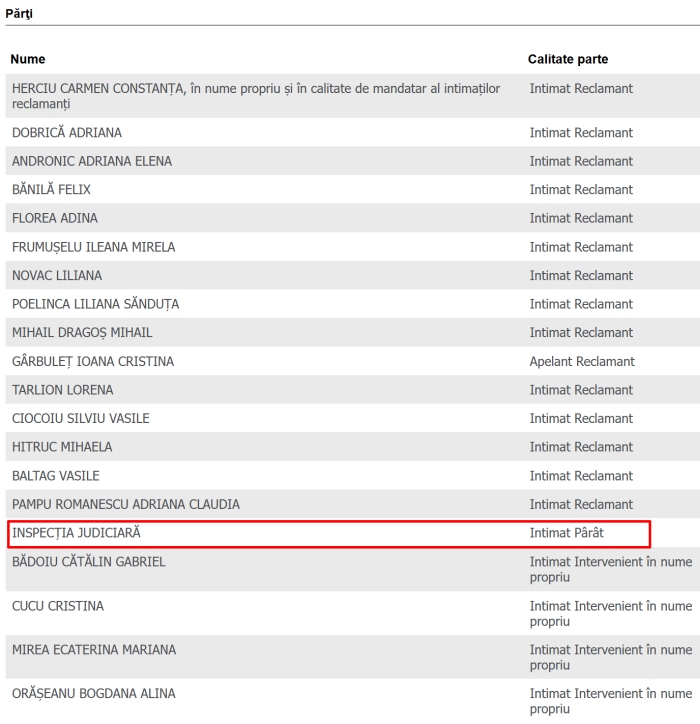Click the Nume column header
700x724 pixels.
pos(28,59)
